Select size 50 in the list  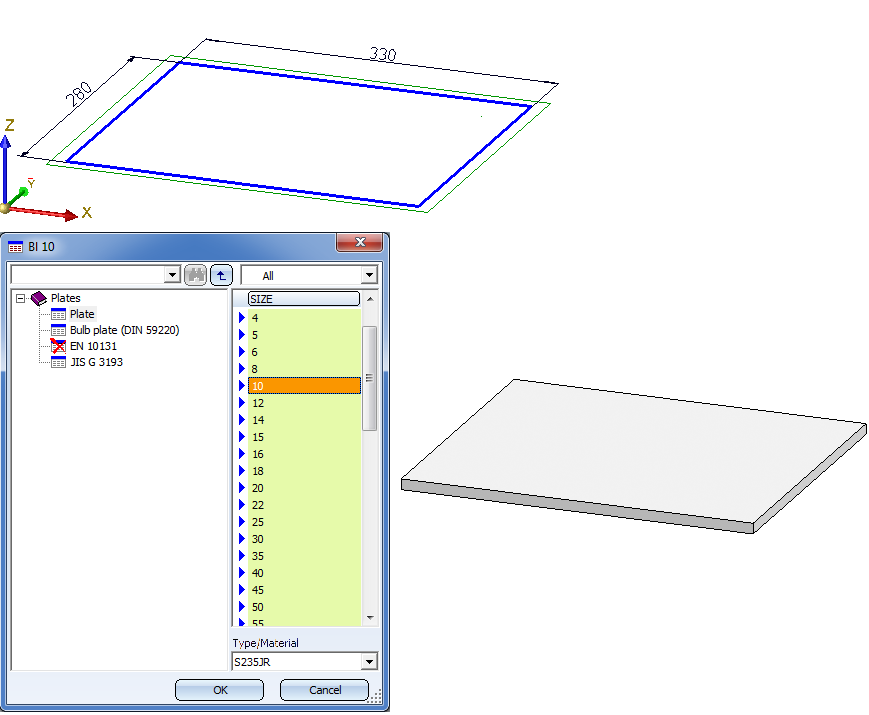click(304, 607)
